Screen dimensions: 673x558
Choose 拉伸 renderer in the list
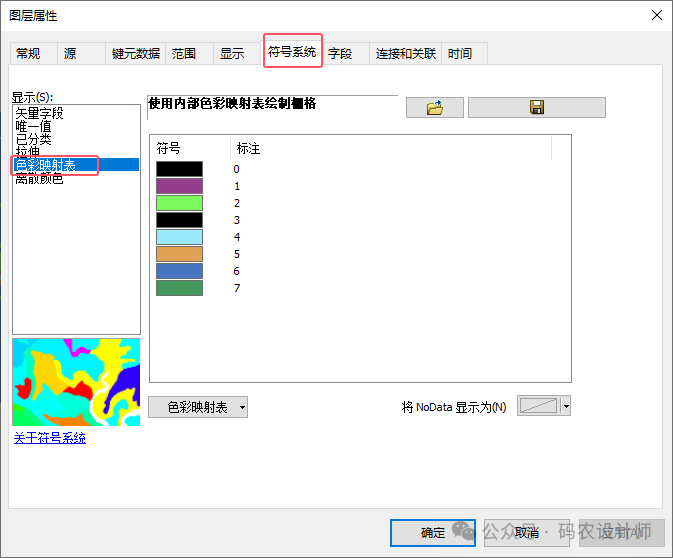tap(27, 152)
